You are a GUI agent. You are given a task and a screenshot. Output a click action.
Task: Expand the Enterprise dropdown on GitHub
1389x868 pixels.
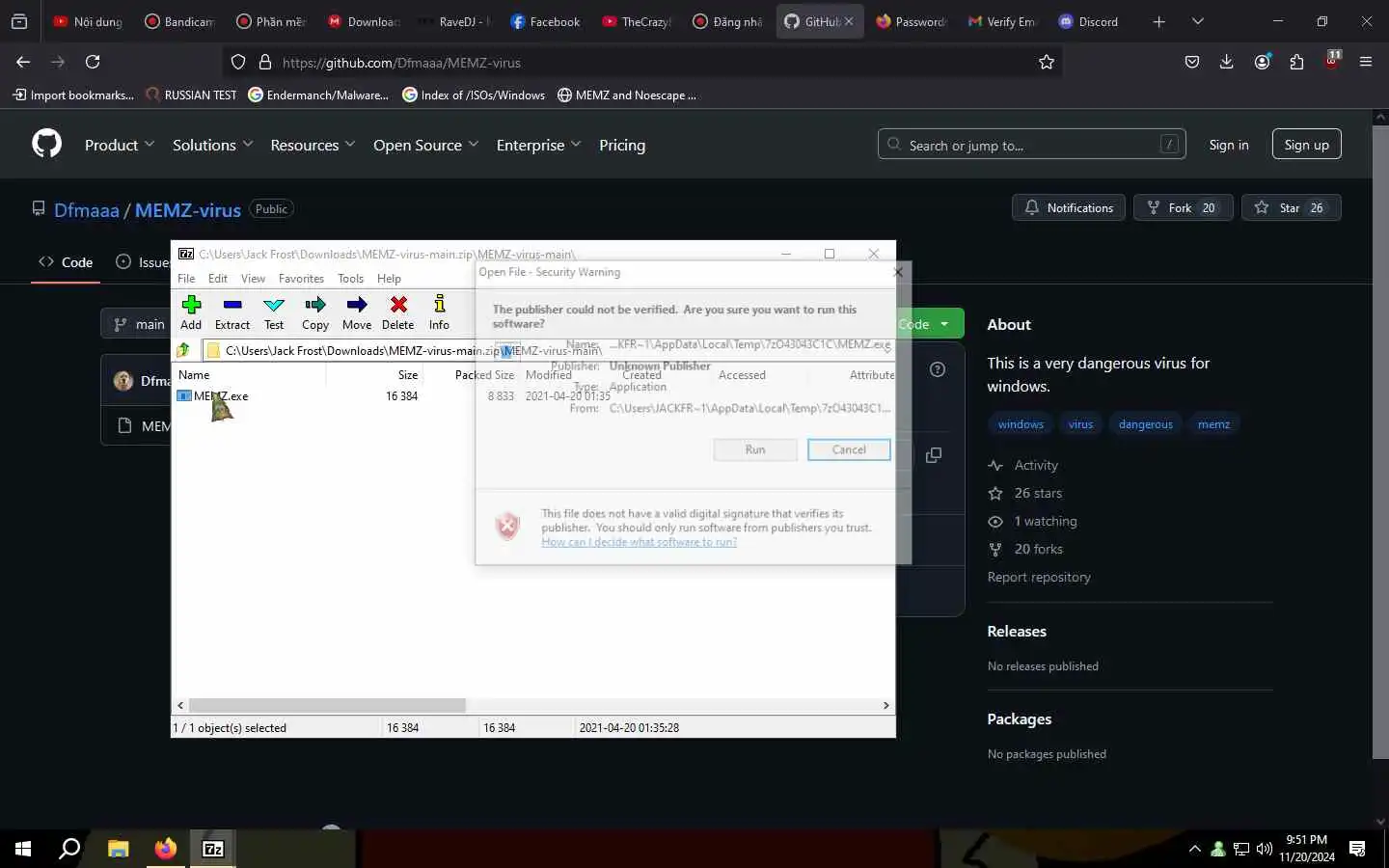[x=539, y=145]
